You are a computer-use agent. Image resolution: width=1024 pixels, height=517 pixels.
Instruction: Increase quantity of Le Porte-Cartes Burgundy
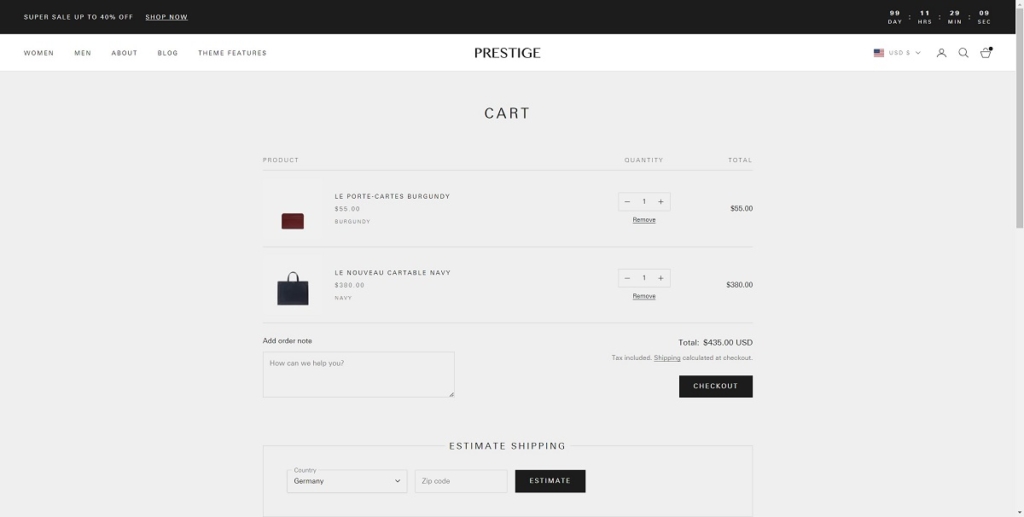(661, 202)
